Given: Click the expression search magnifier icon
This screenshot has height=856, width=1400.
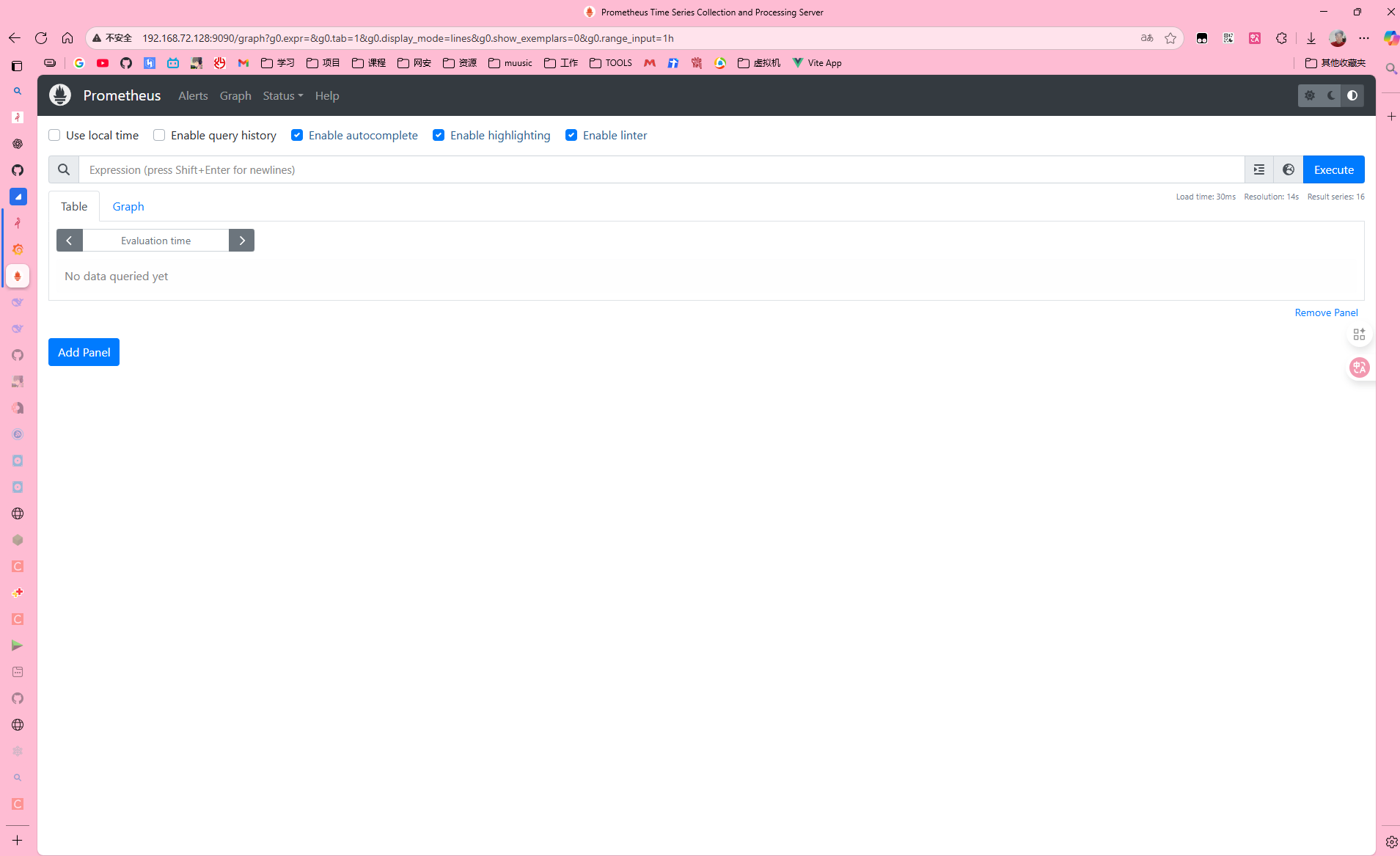Looking at the screenshot, I should (x=64, y=169).
